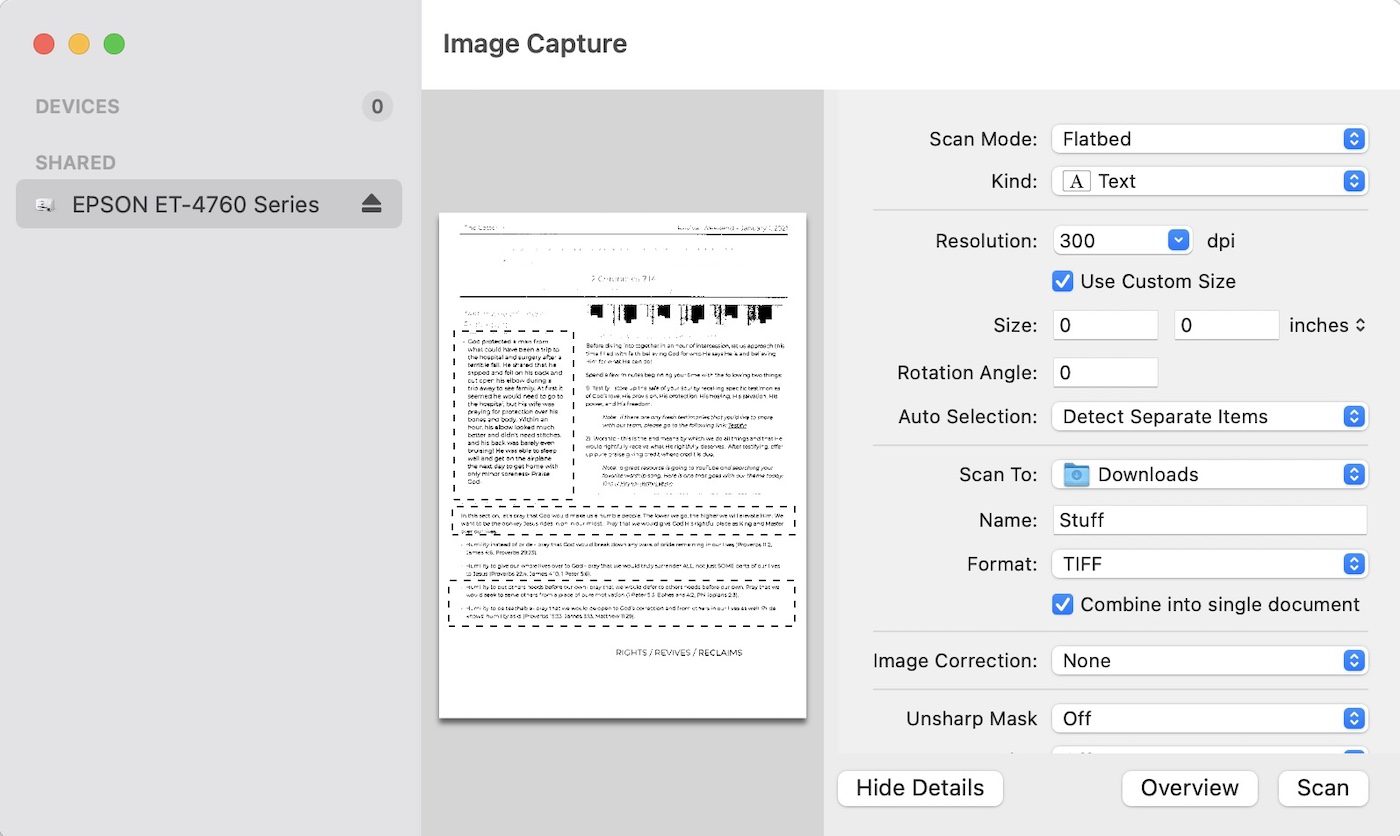Open the Scan Mode Flatbed dropdown

pyautogui.click(x=1210, y=139)
